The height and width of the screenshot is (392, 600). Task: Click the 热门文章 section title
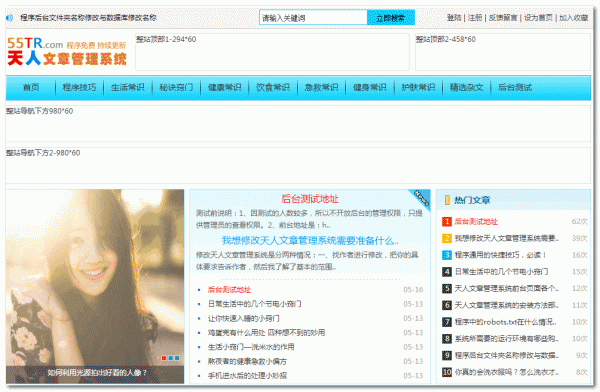472,200
